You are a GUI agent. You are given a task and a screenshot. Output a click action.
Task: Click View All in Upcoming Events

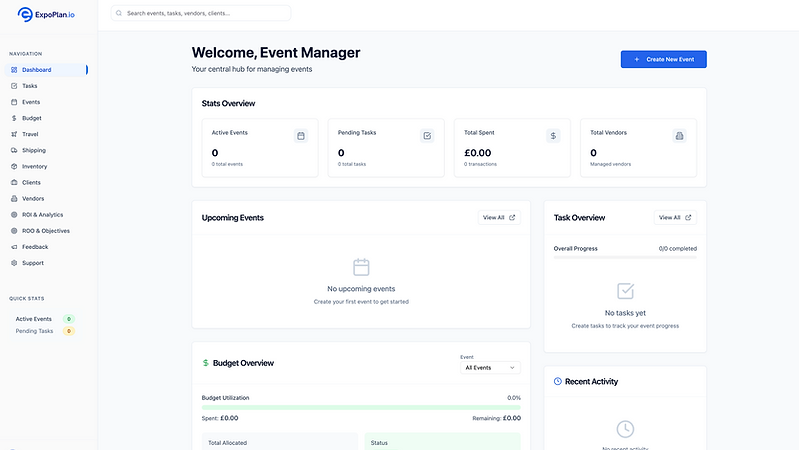(x=499, y=218)
